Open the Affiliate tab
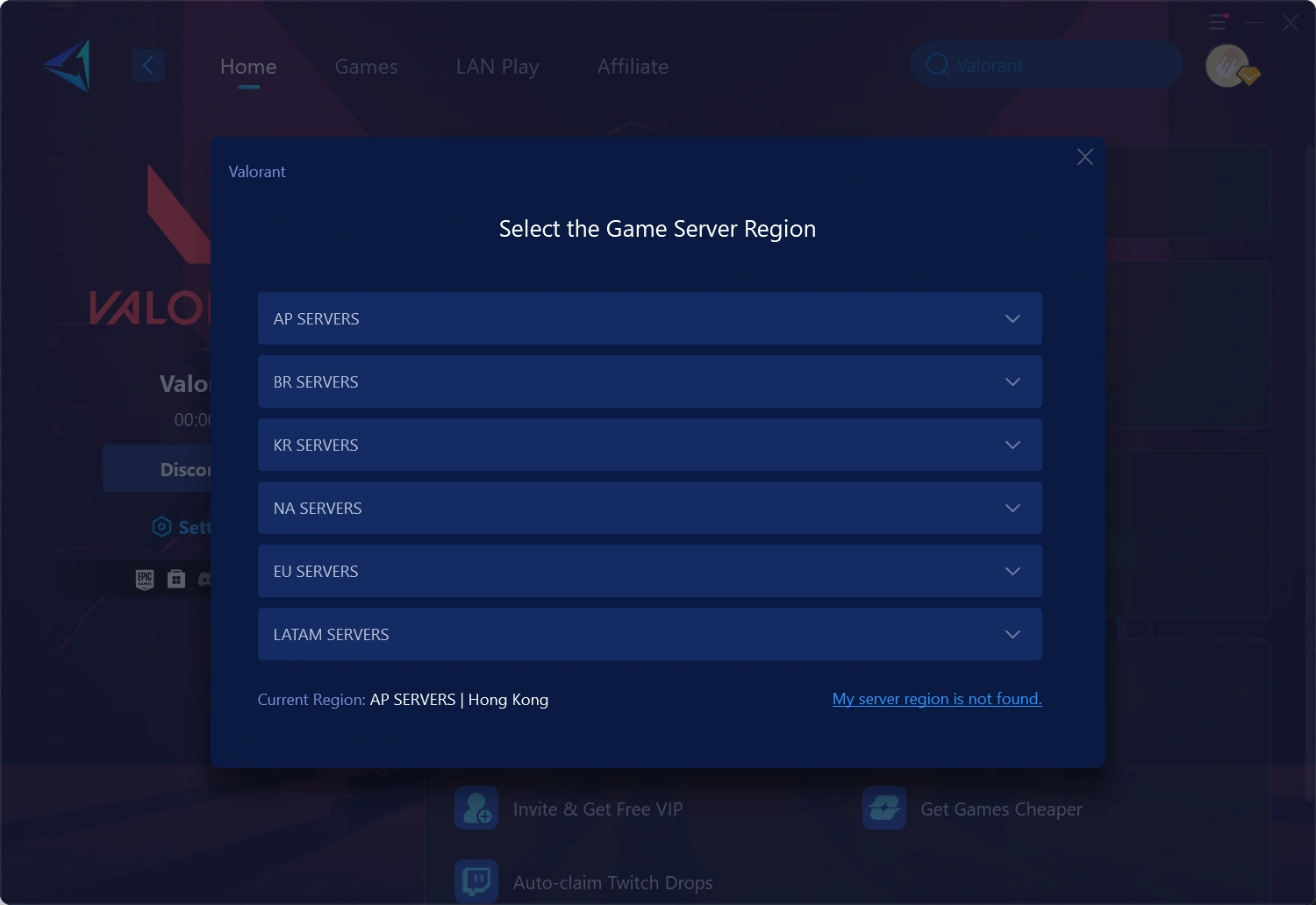Image resolution: width=1316 pixels, height=905 pixels. pyautogui.click(x=633, y=67)
